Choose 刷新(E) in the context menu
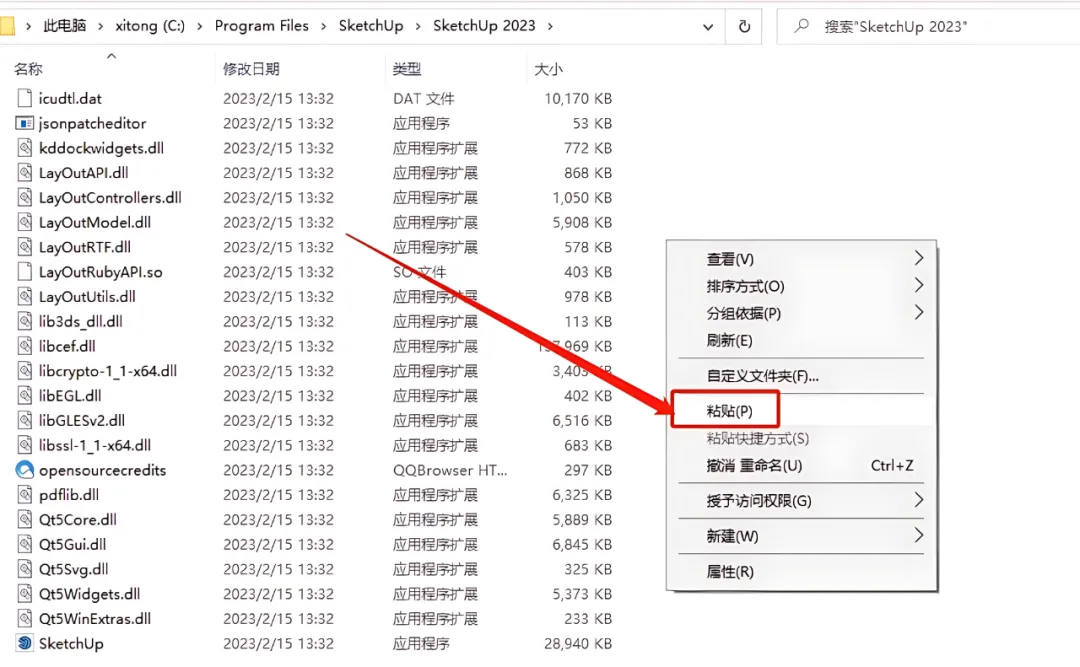This screenshot has height=667, width=1080. pyautogui.click(x=801, y=340)
